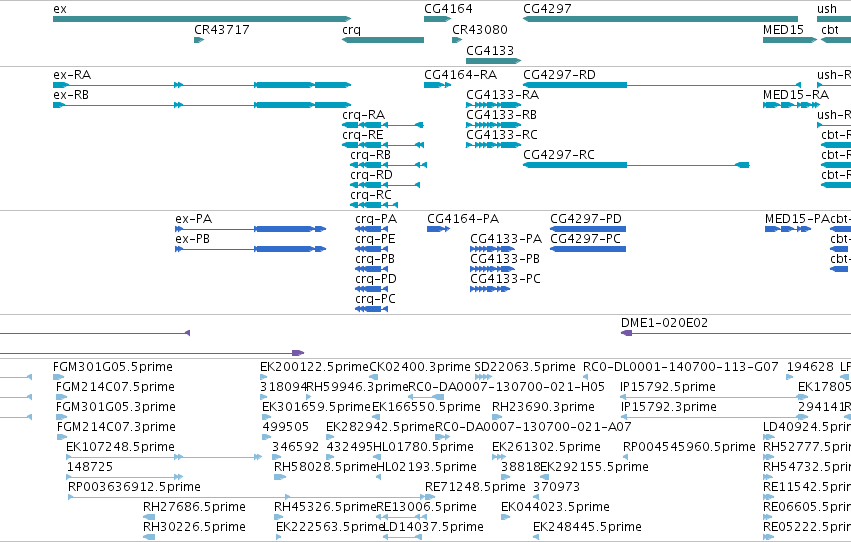Select the RH30226.5prime EST

149,537
